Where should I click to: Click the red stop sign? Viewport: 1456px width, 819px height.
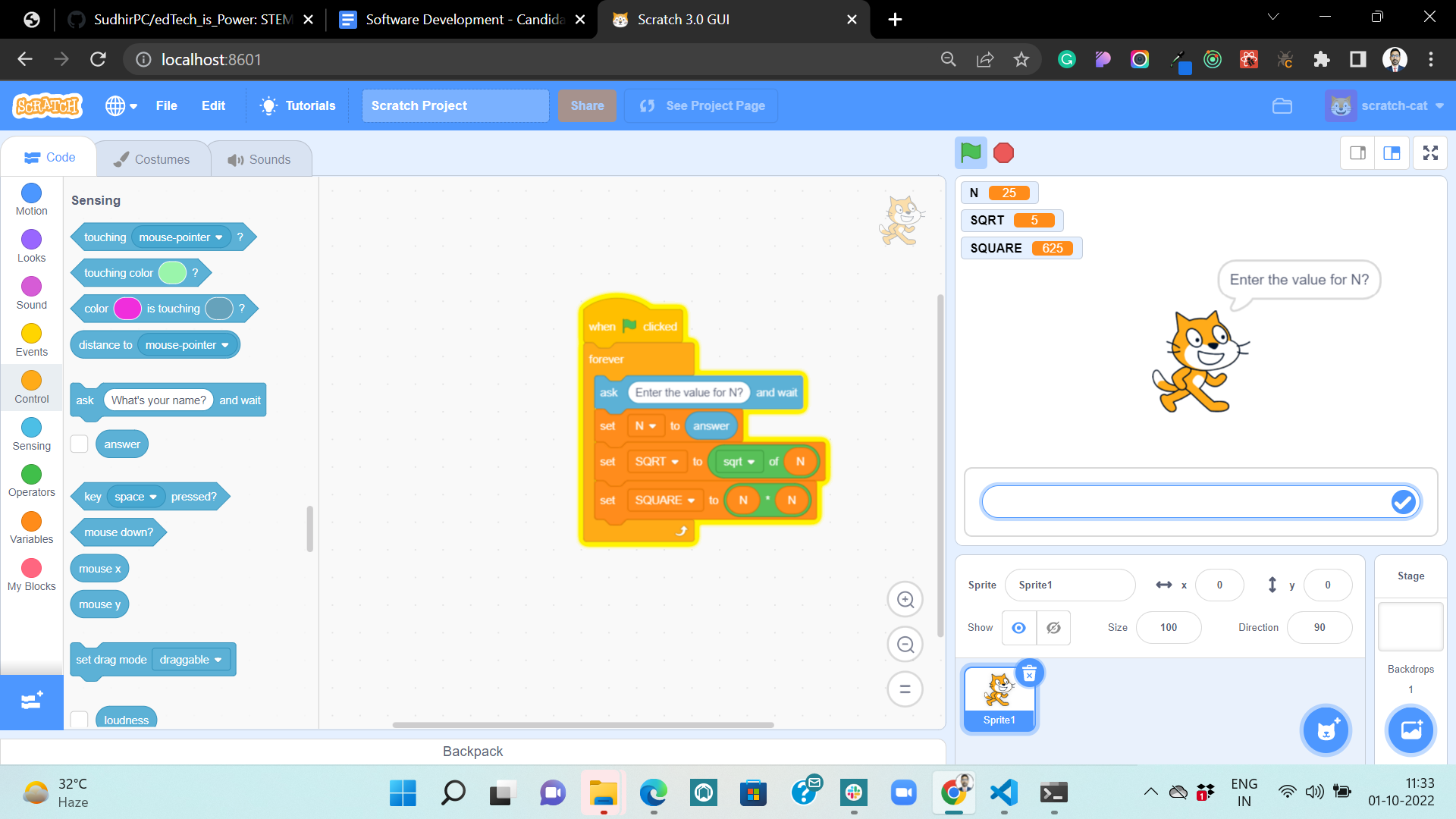click(1003, 152)
